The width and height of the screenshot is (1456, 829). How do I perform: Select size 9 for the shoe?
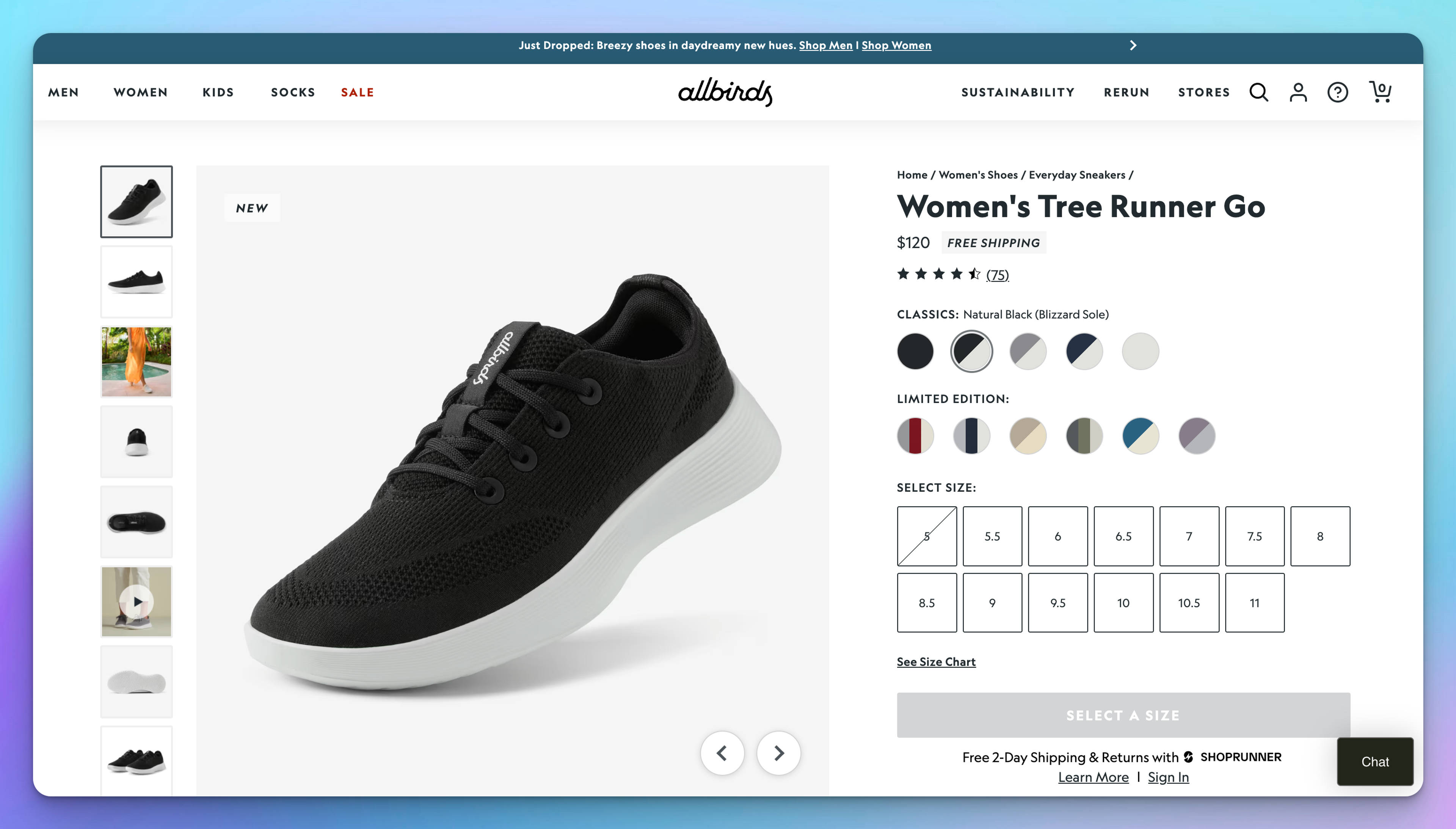click(992, 602)
